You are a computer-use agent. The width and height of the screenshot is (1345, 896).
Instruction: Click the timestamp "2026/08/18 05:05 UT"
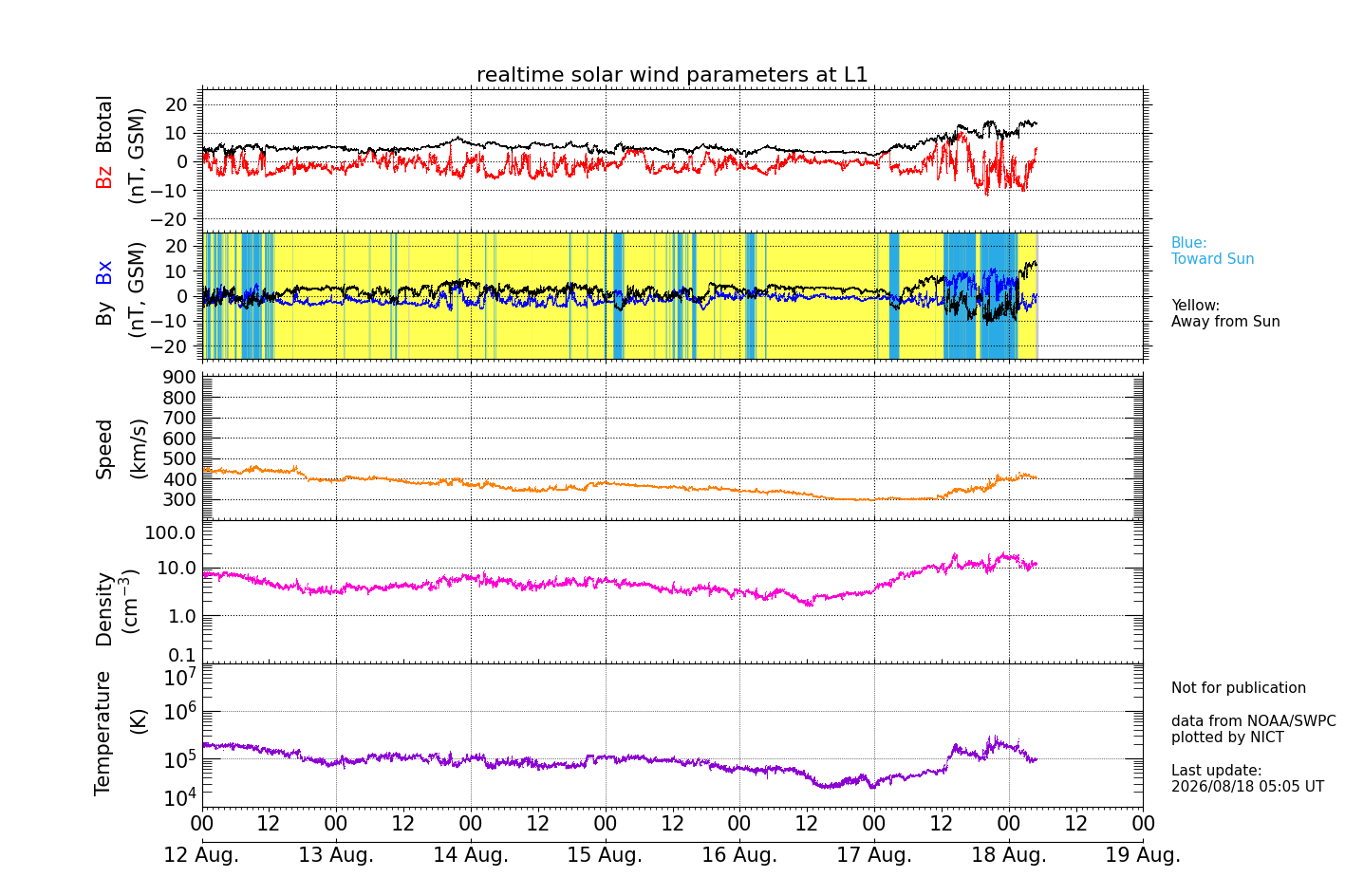click(x=1247, y=787)
